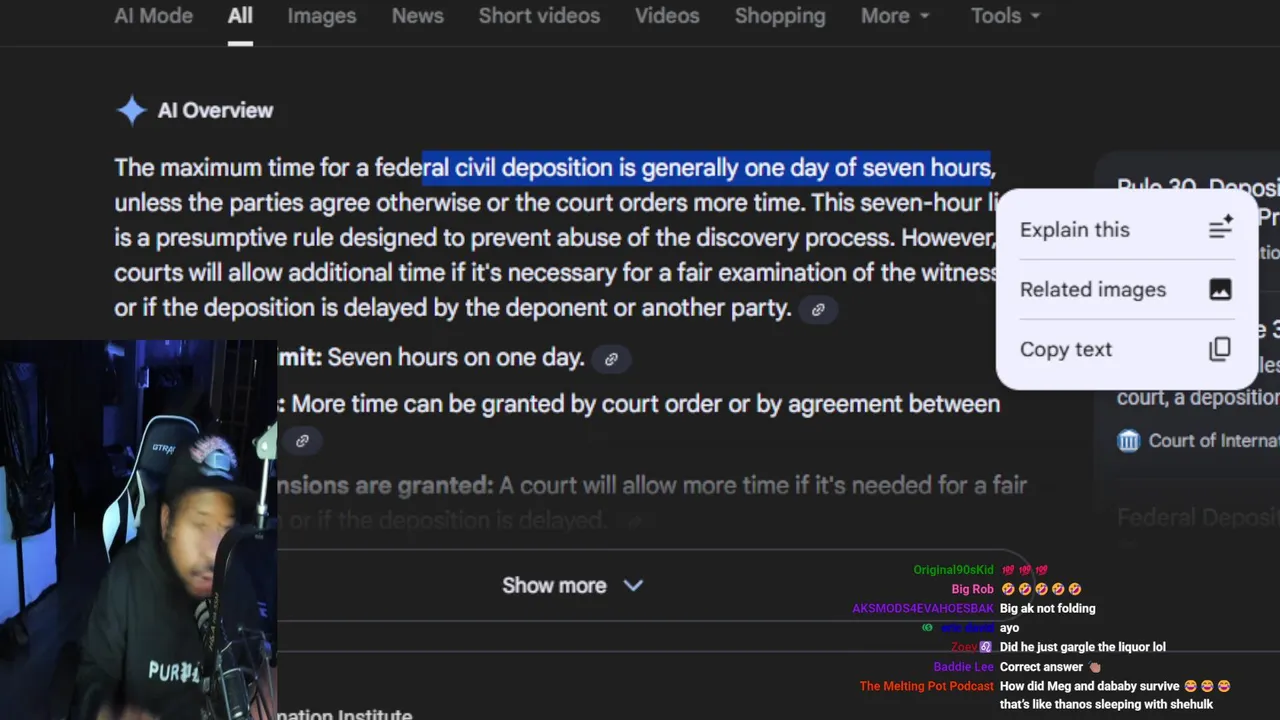Click chat username Baddie Lee

pos(963,667)
